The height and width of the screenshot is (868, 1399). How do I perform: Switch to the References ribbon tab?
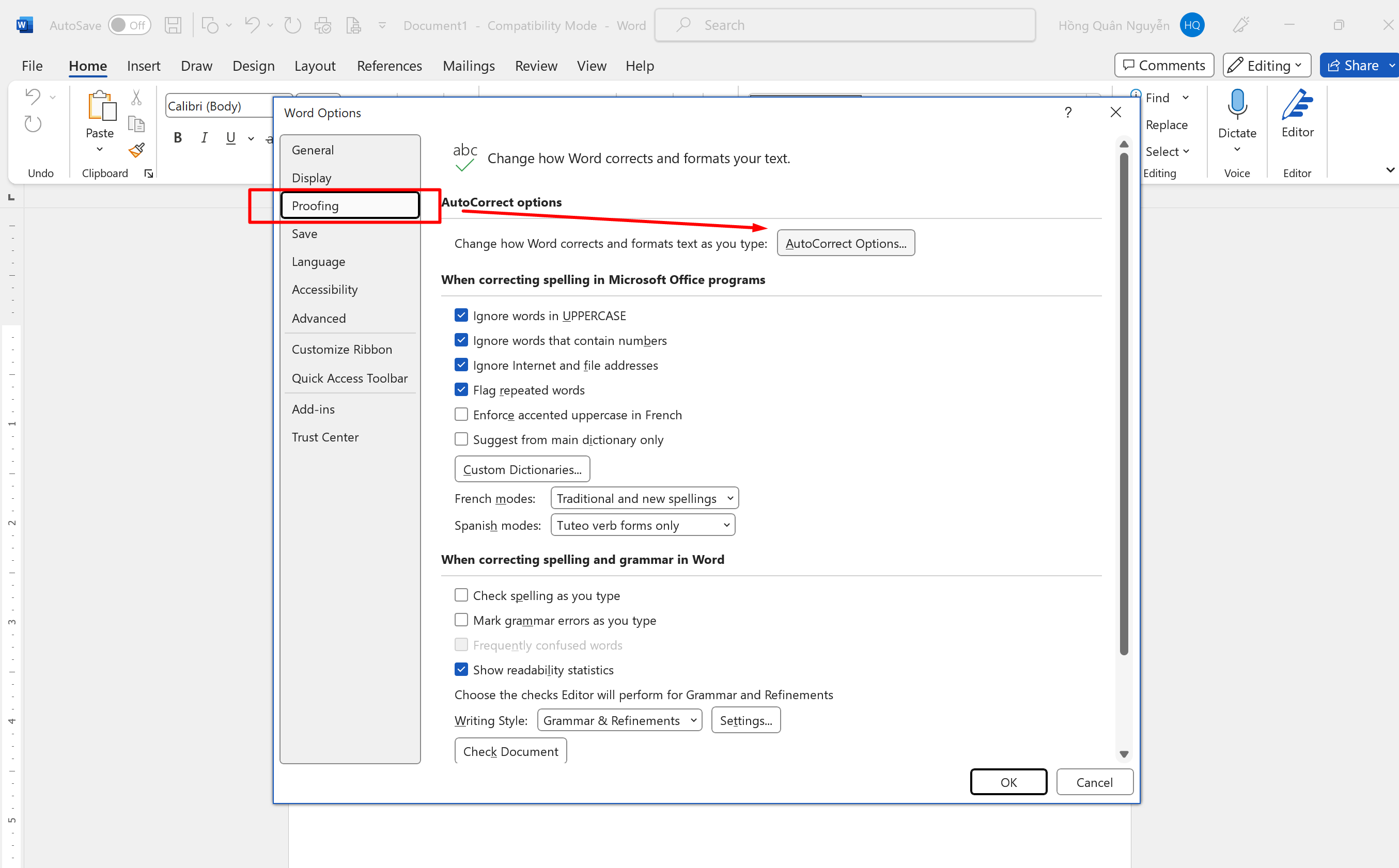pyautogui.click(x=389, y=66)
